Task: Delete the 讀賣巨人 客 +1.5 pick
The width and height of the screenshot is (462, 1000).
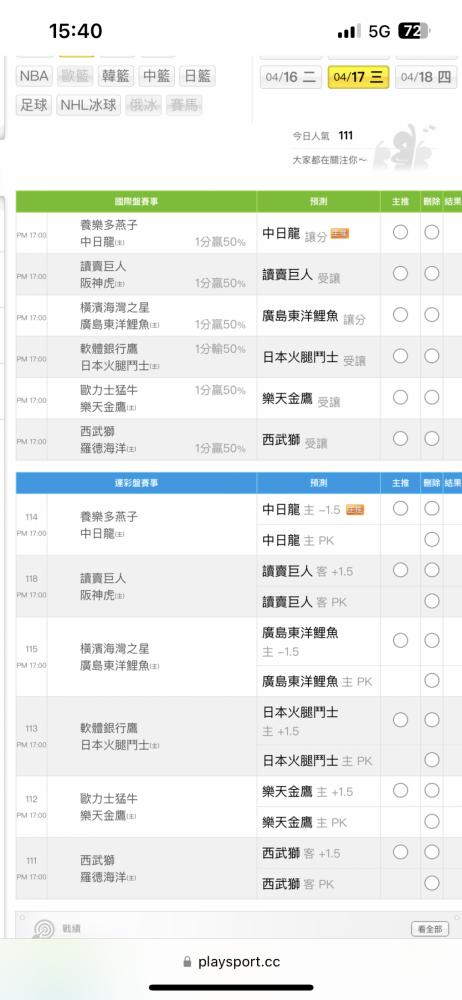Action: tap(432, 570)
